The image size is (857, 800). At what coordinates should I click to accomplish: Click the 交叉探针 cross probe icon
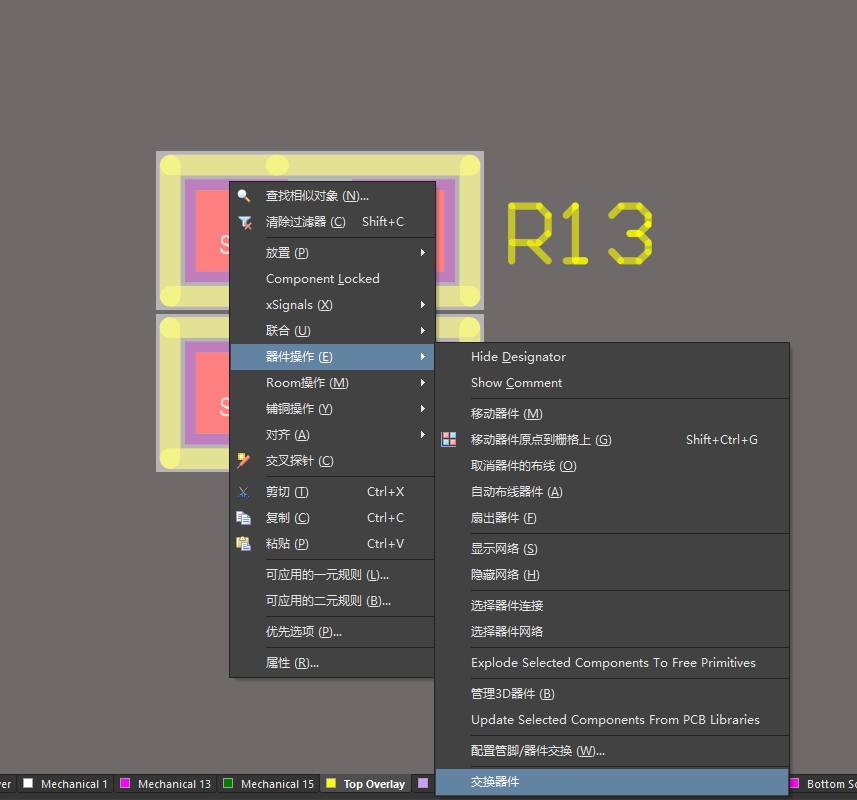(244, 461)
